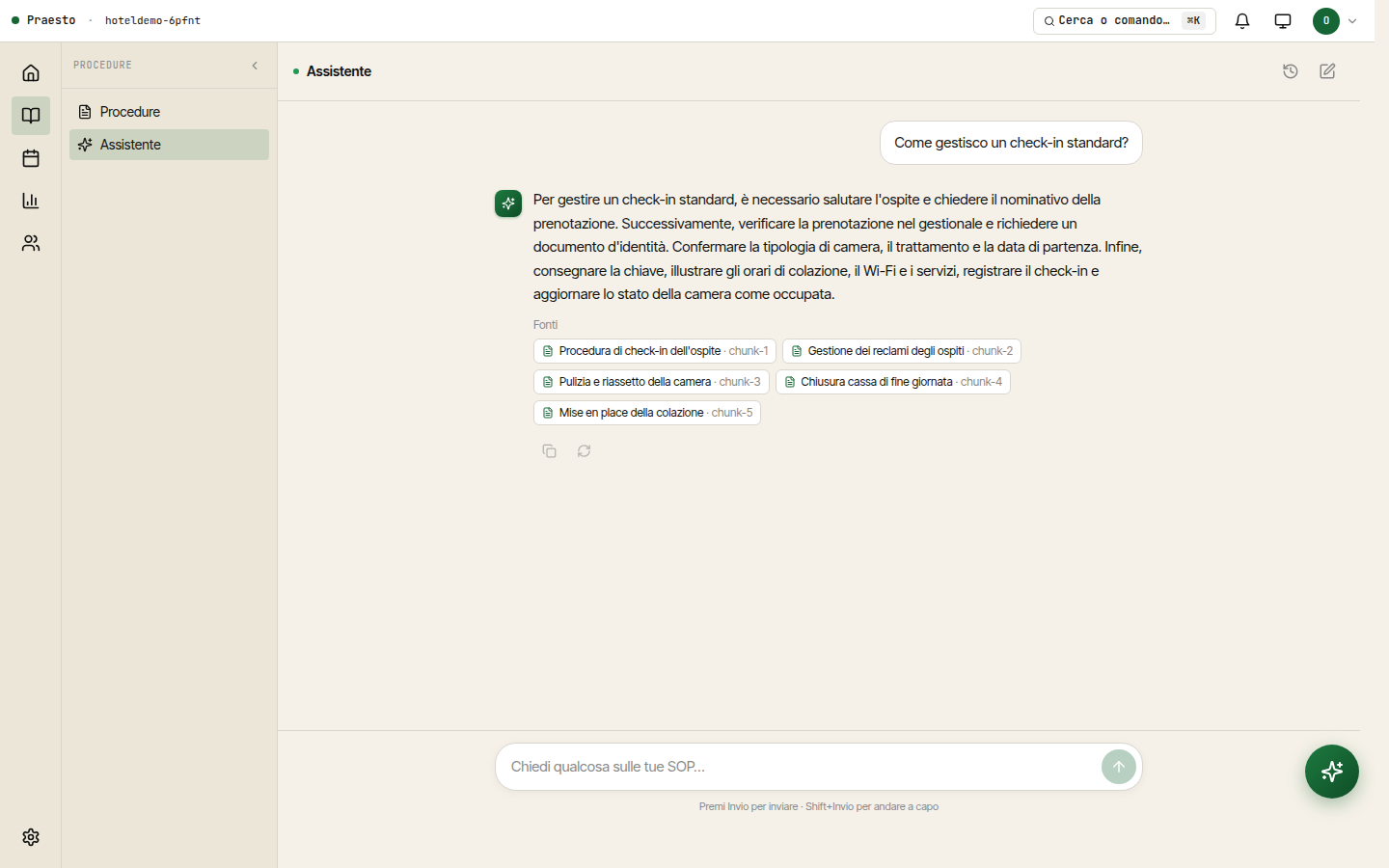
Task: Click the ⌘K shortcut badge
Action: point(1194,20)
